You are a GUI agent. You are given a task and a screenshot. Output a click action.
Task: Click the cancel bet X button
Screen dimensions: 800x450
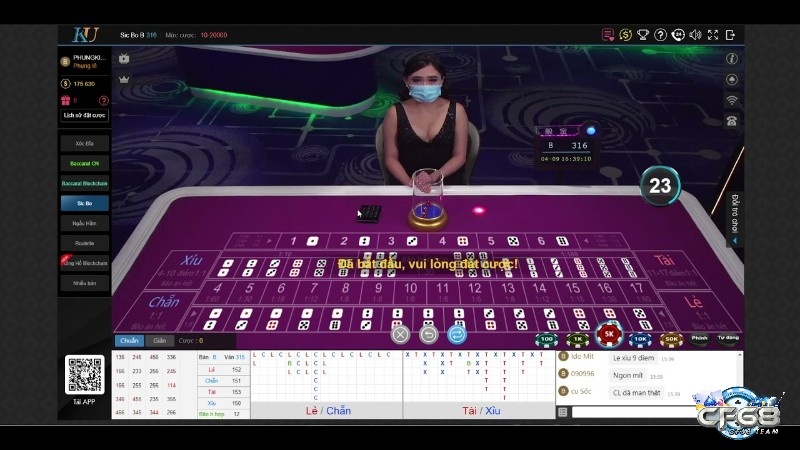pos(401,335)
